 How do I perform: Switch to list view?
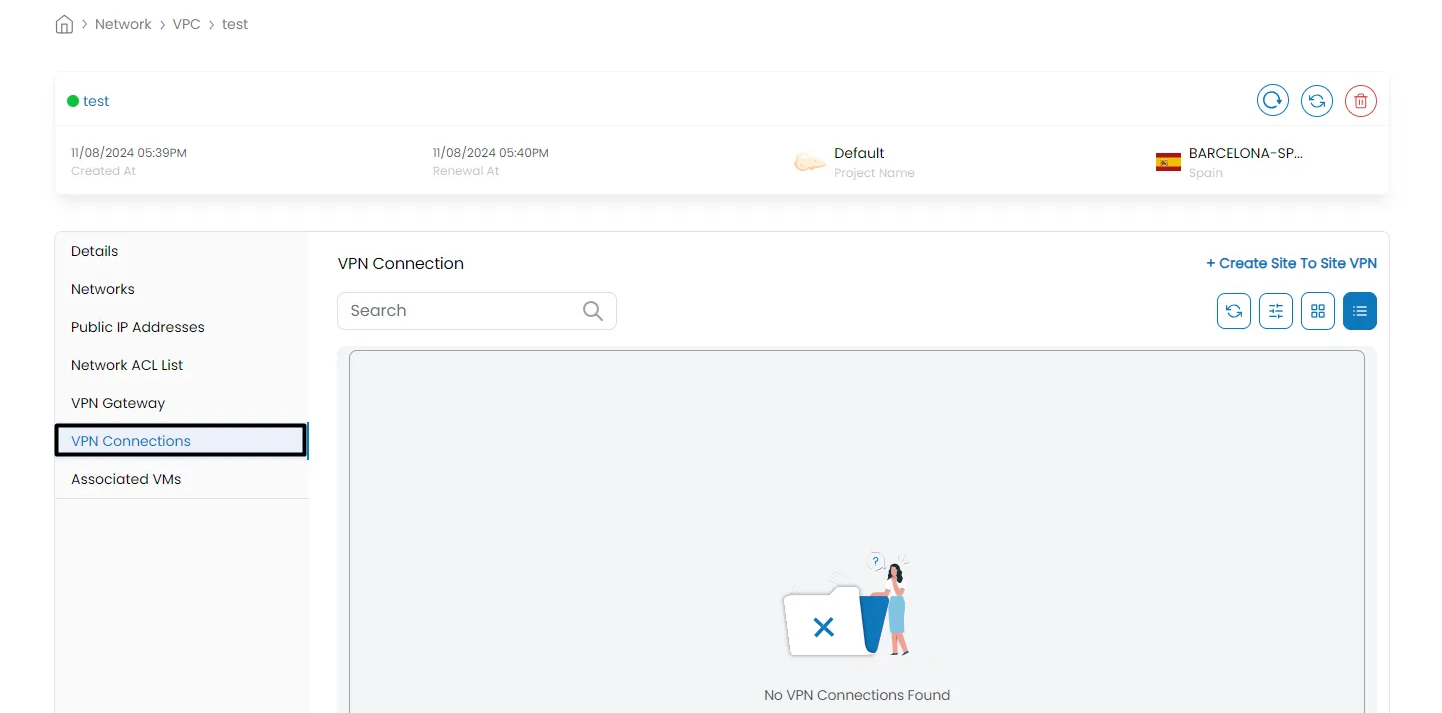tap(1359, 311)
